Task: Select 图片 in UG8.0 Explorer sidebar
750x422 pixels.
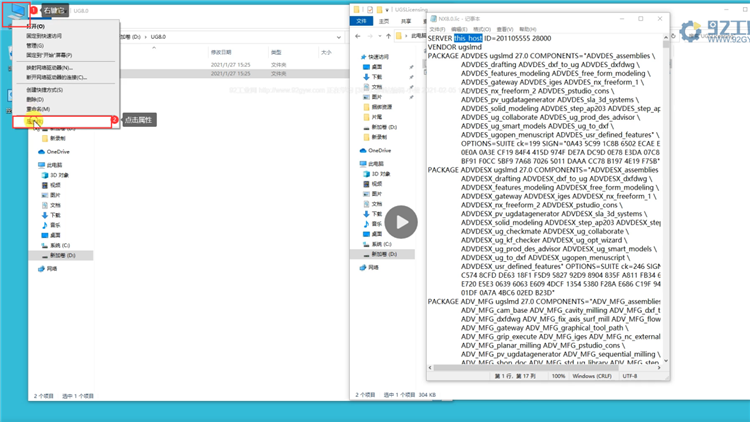Action: [x=51, y=195]
